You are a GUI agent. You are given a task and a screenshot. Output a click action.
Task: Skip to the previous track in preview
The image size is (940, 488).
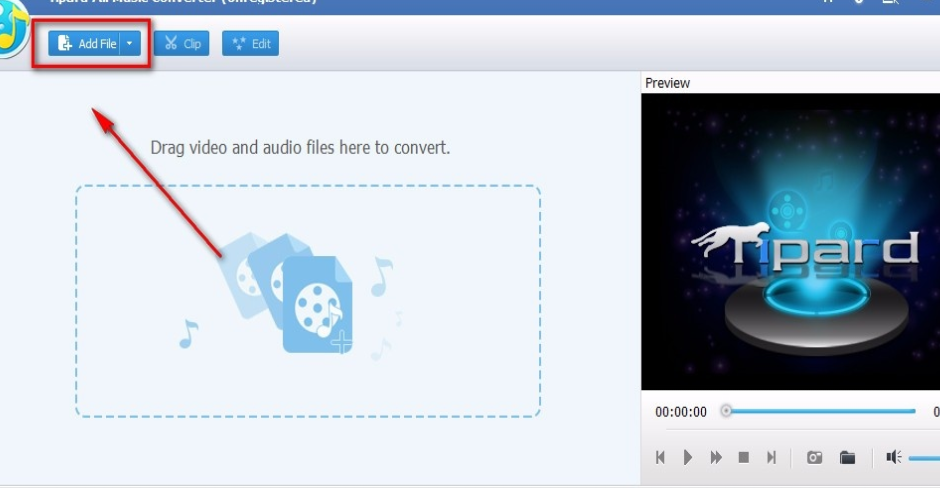[661, 457]
